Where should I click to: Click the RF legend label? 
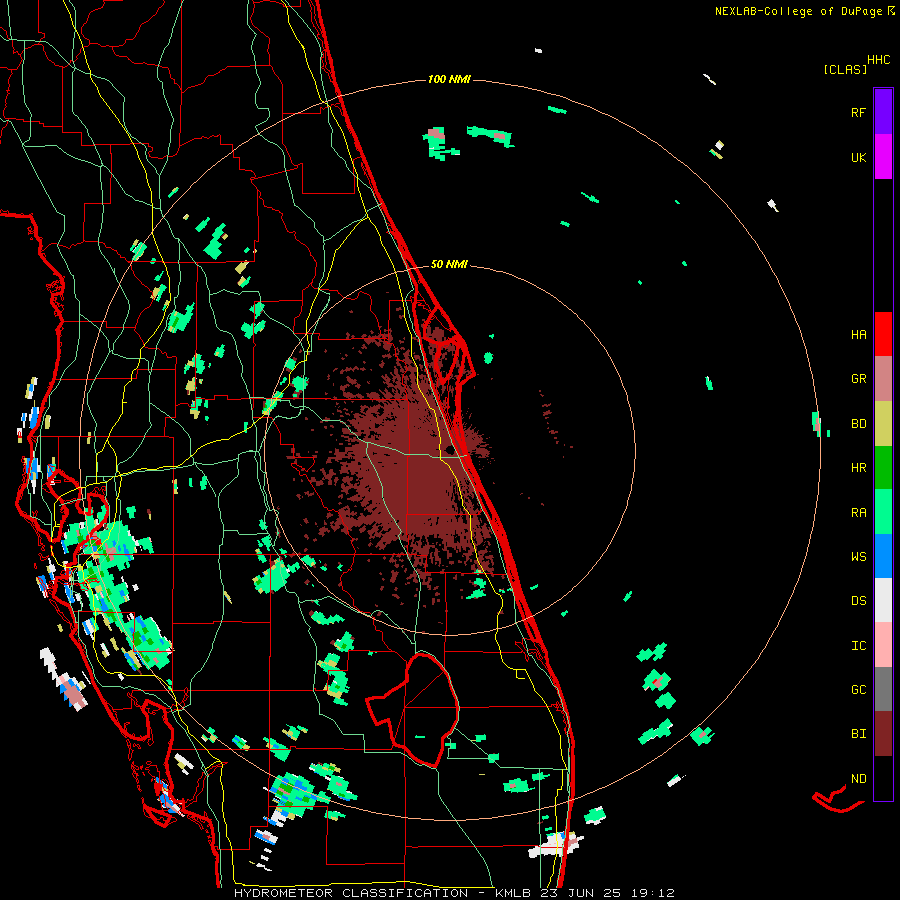pos(858,112)
